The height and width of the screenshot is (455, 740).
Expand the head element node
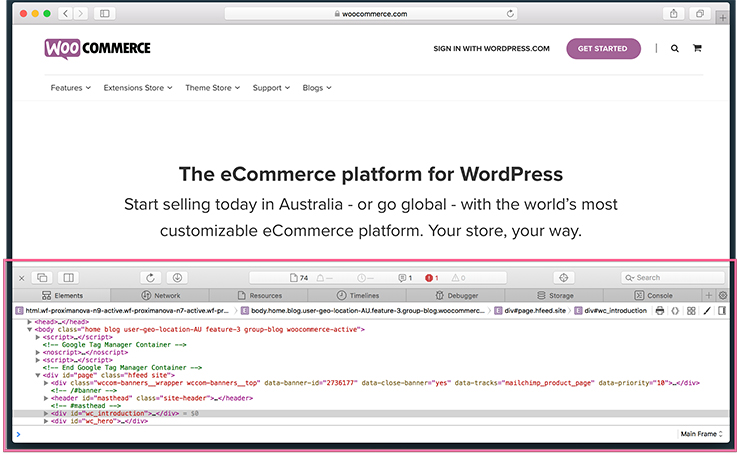click(x=29, y=322)
